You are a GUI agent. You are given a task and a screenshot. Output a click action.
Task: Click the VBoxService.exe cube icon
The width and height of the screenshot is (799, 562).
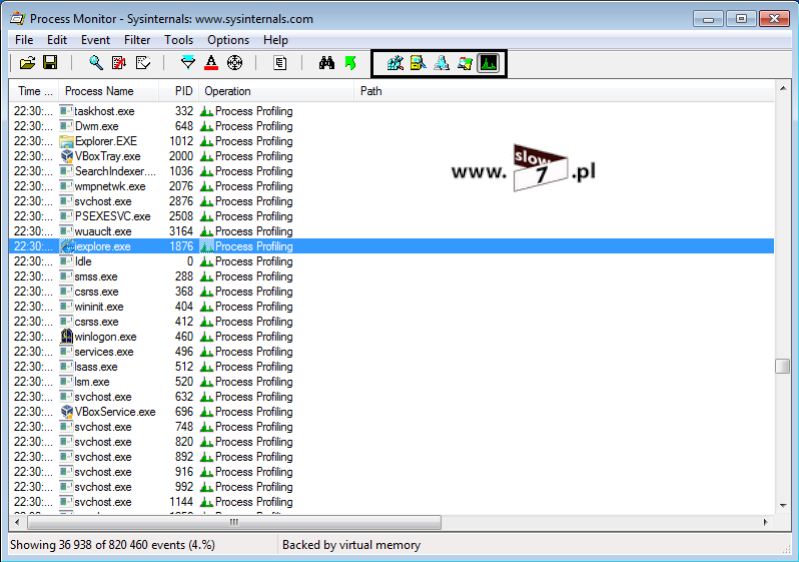pyautogui.click(x=66, y=412)
